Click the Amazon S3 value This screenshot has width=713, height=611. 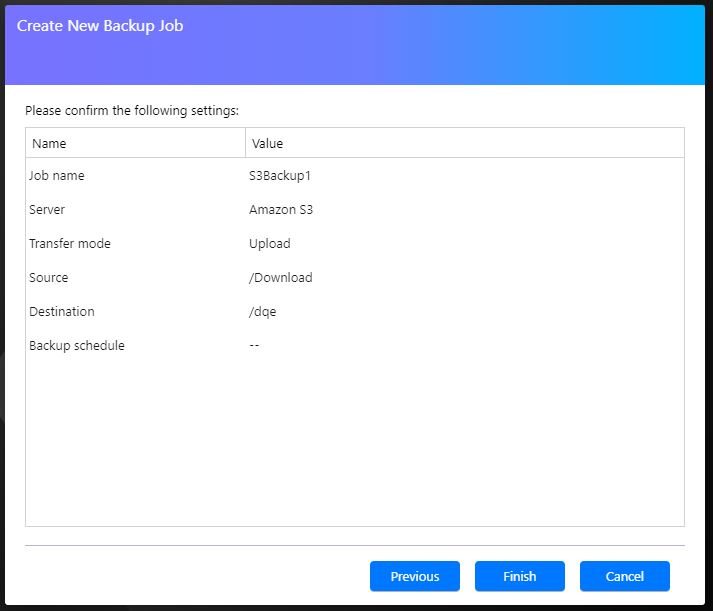tap(281, 210)
